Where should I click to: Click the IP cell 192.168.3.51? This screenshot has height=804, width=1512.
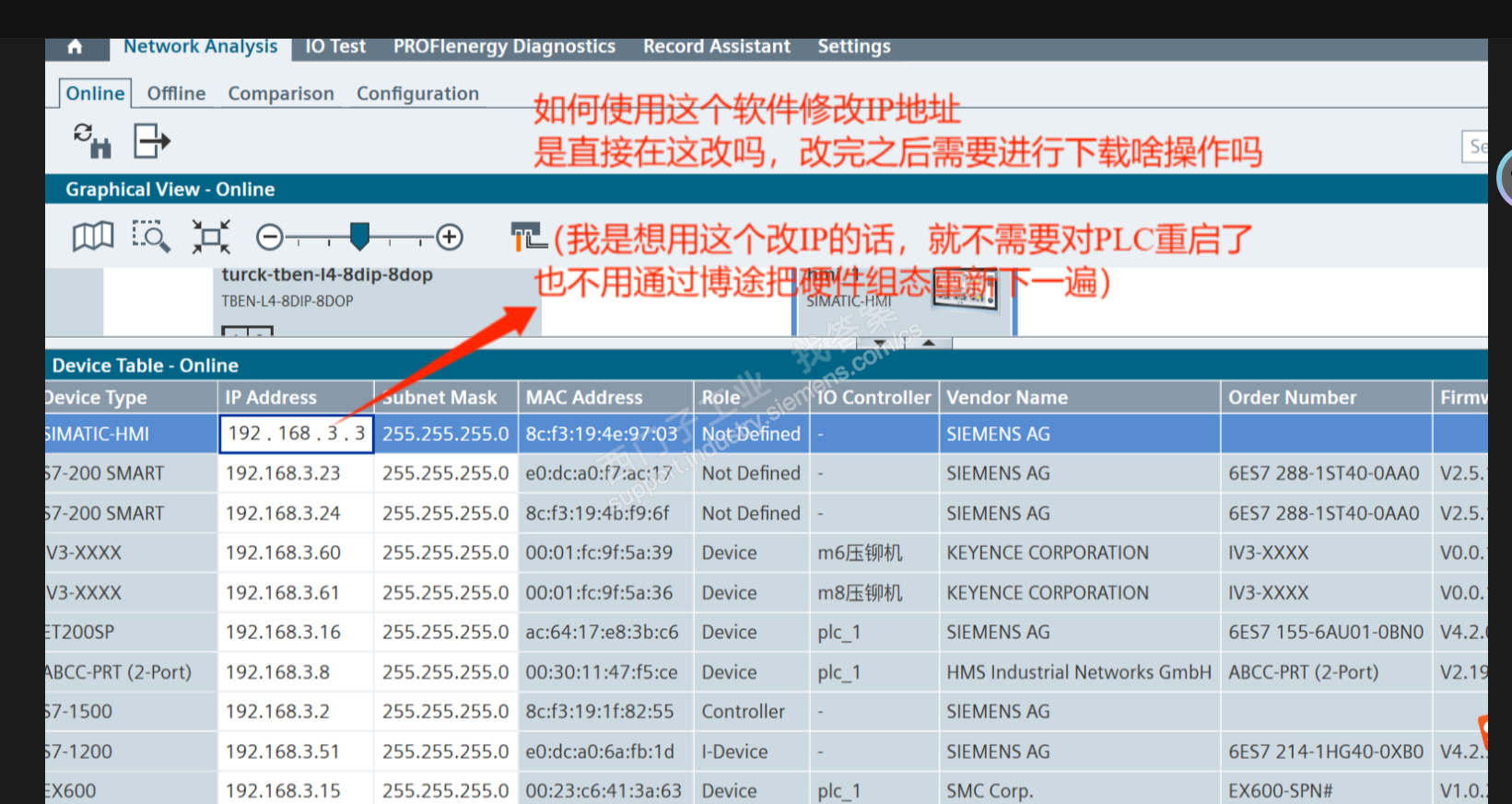[296, 752]
